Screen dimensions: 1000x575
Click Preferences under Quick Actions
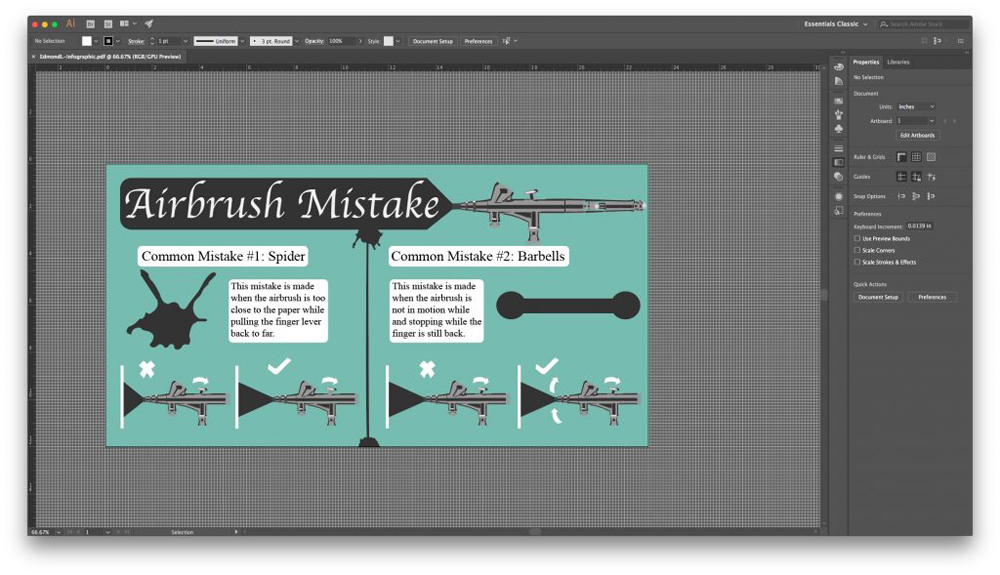tap(932, 297)
